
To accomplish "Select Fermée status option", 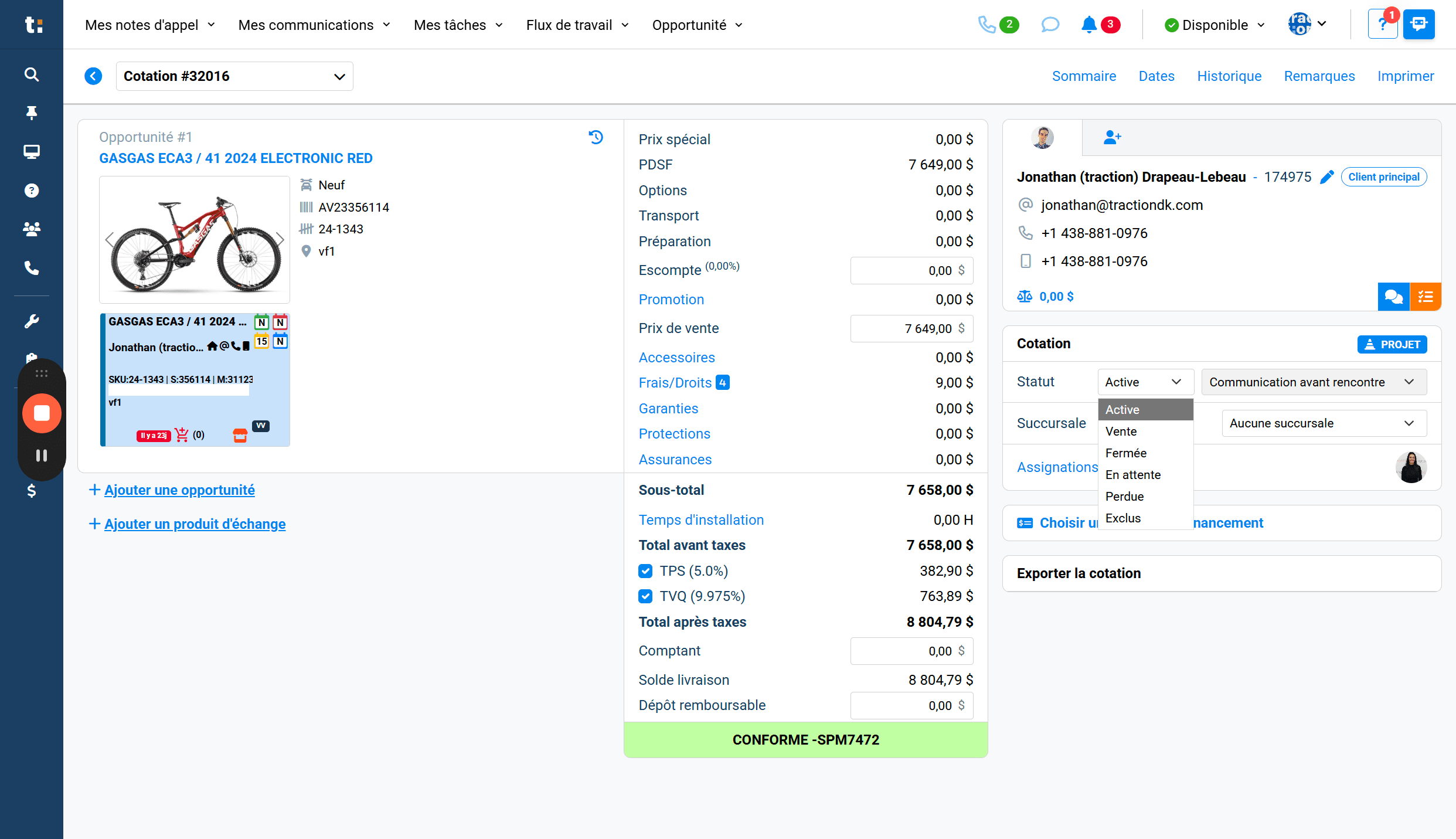I will click(x=1145, y=453).
